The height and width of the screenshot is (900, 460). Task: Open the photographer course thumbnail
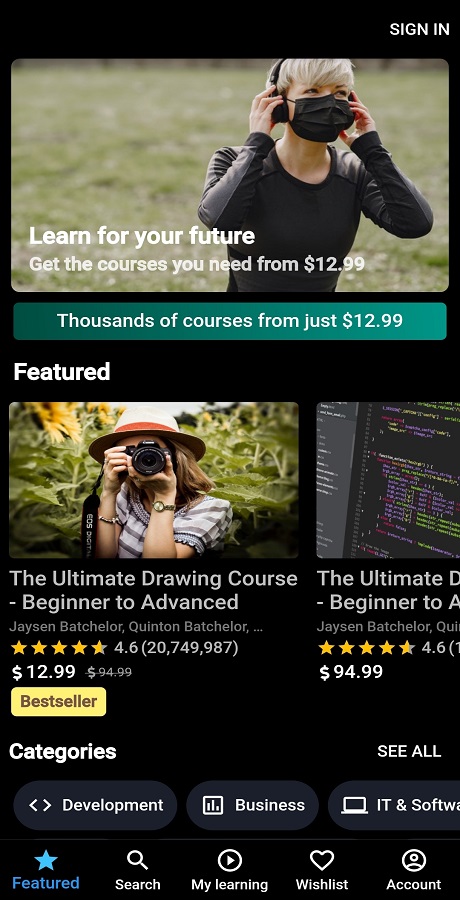pyautogui.click(x=154, y=480)
